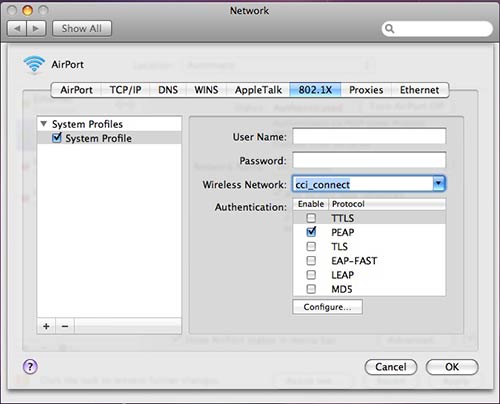
Task: Confirm settings with the OK button
Action: tap(452, 367)
